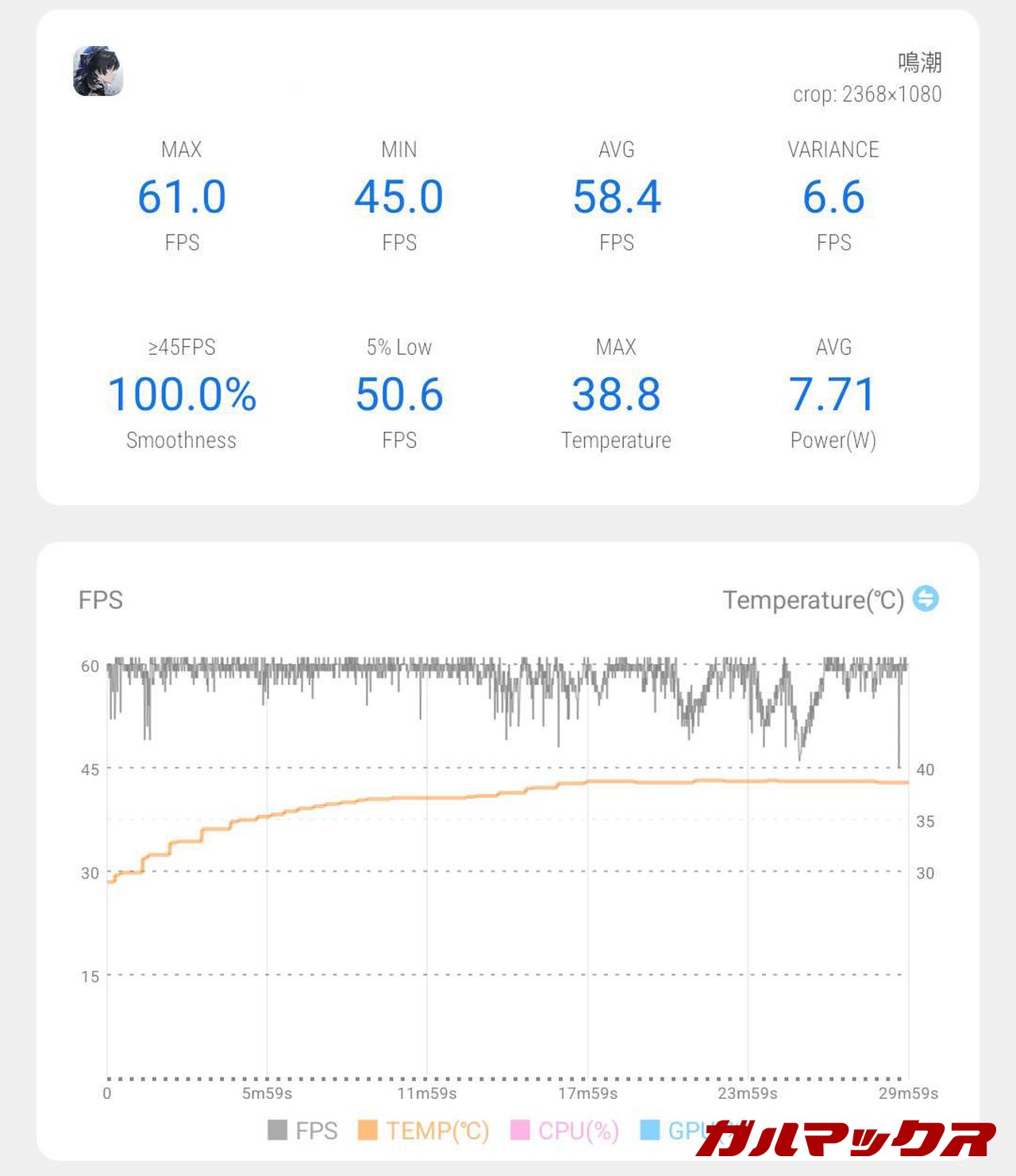This screenshot has width=1016, height=1176.
Task: Toggle the TEMP(°C) series legend label
Action: (x=437, y=1131)
